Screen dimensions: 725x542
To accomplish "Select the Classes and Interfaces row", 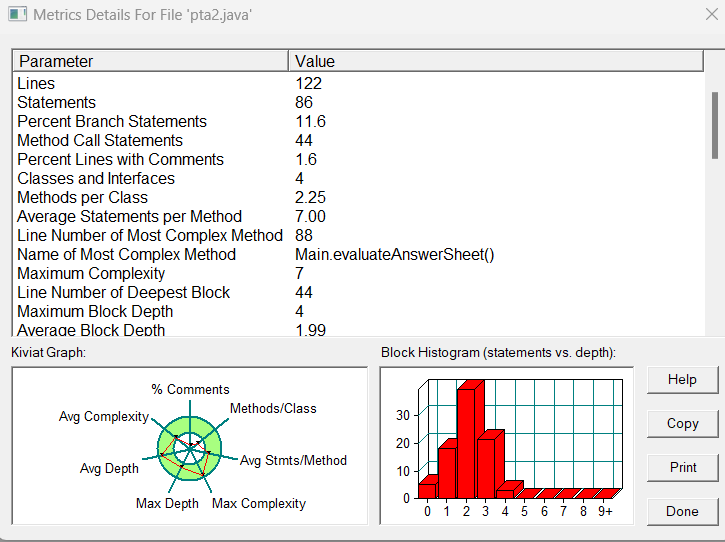I will point(358,178).
